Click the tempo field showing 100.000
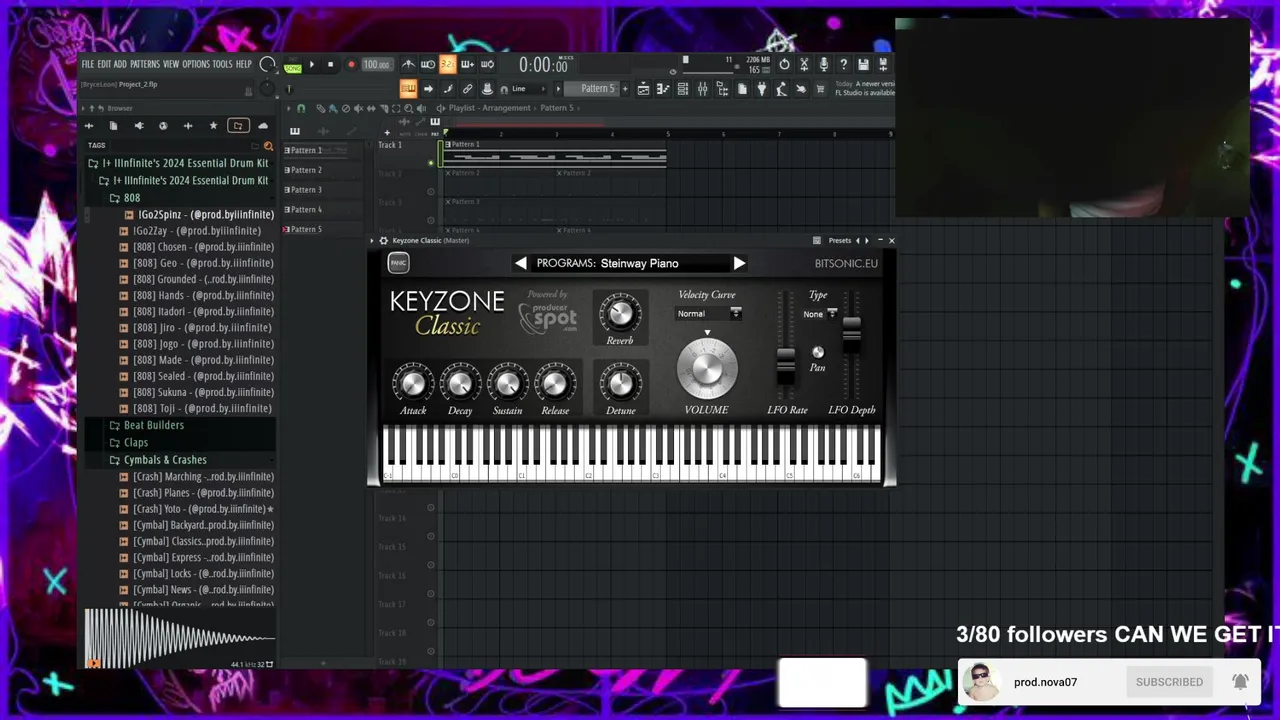Image resolution: width=1280 pixels, height=720 pixels. coord(376,65)
